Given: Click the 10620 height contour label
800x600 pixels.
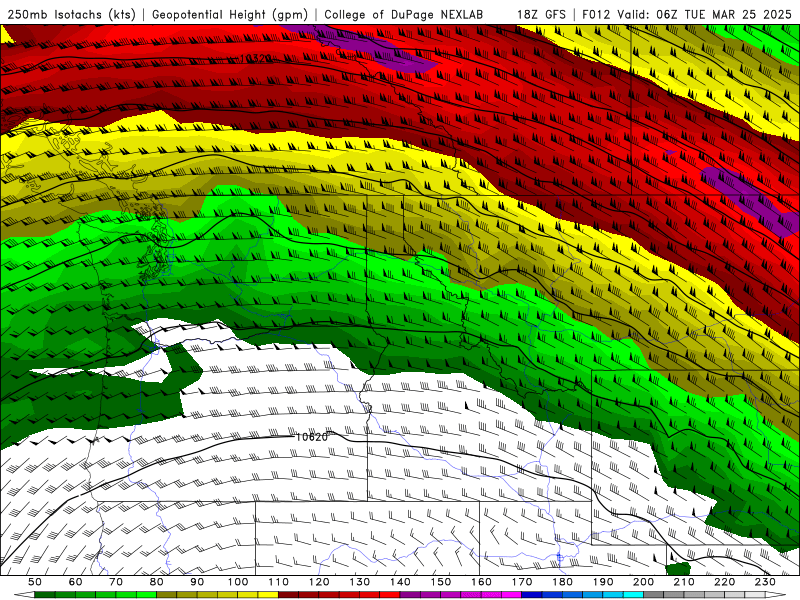Looking at the screenshot, I should [311, 437].
